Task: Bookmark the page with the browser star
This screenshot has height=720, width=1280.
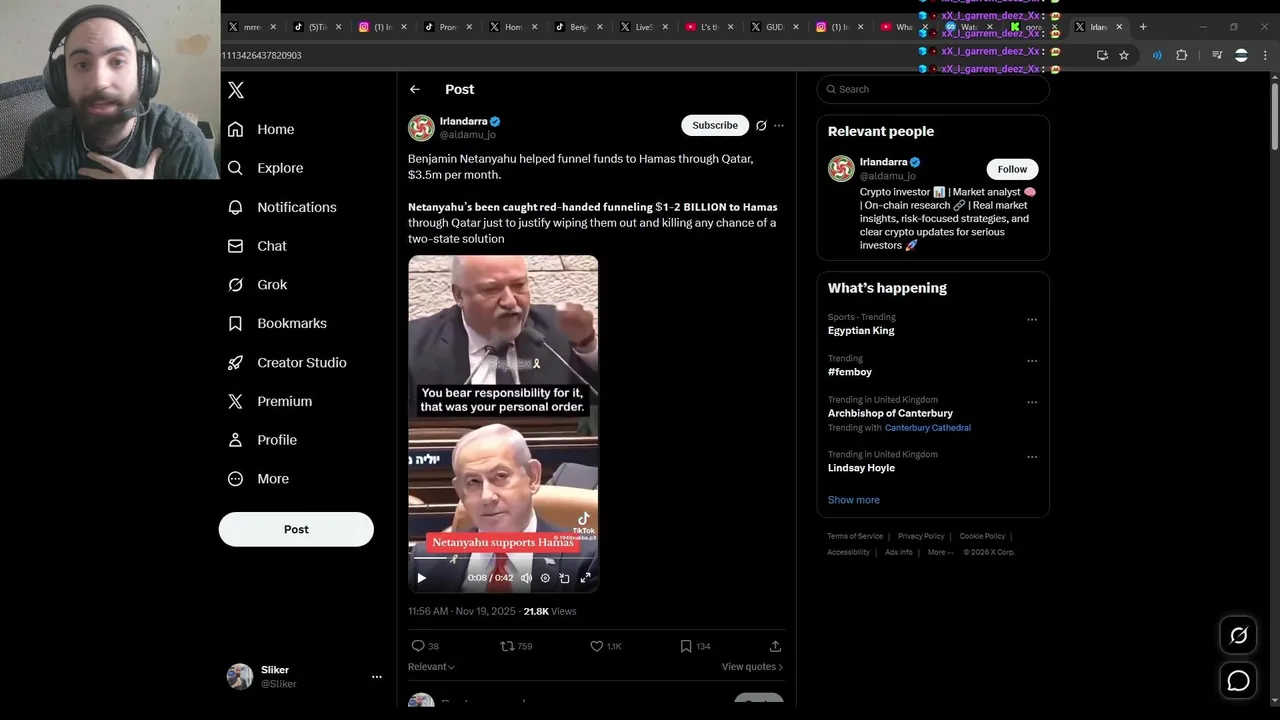Action: click(x=1124, y=55)
